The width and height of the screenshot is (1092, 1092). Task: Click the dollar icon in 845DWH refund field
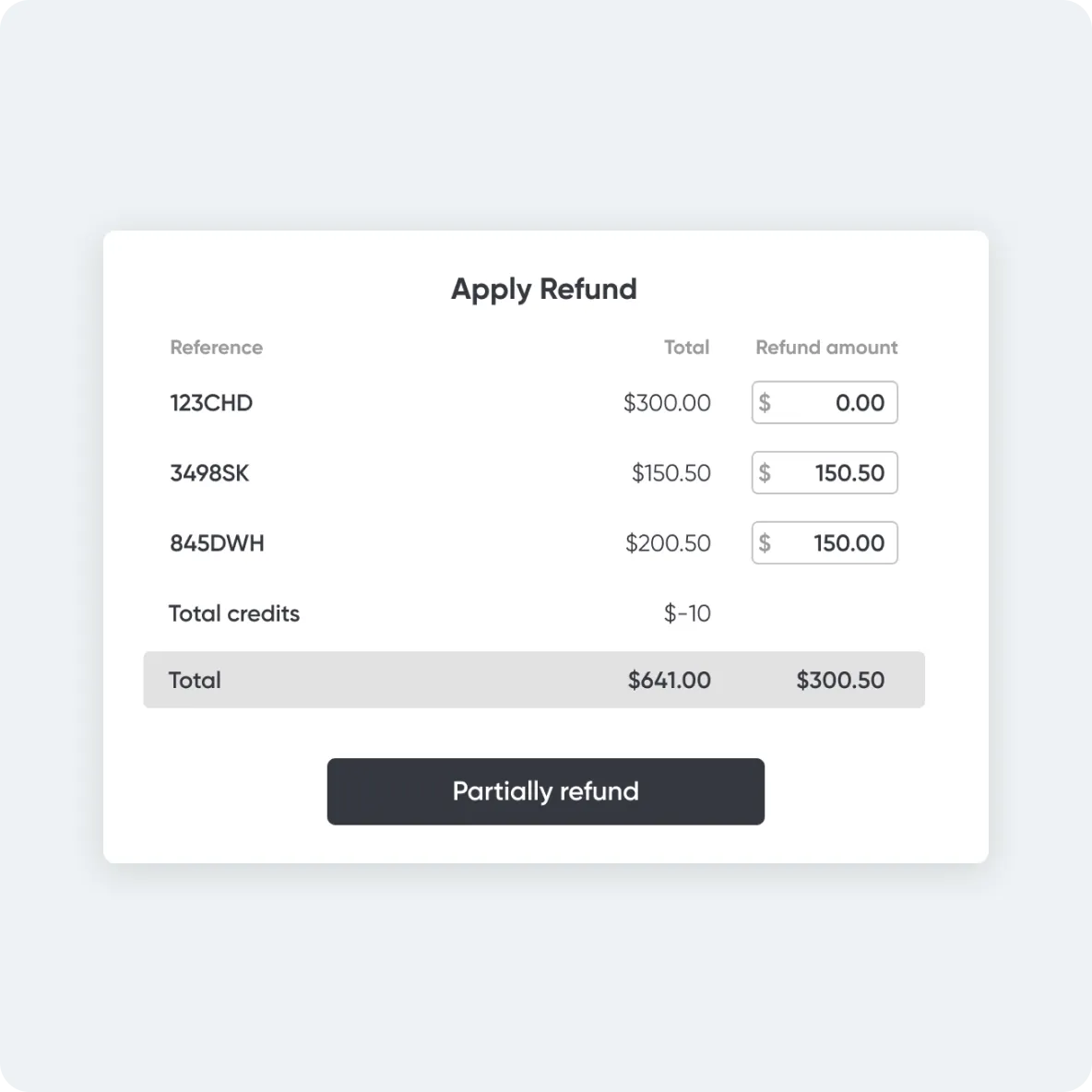click(765, 543)
